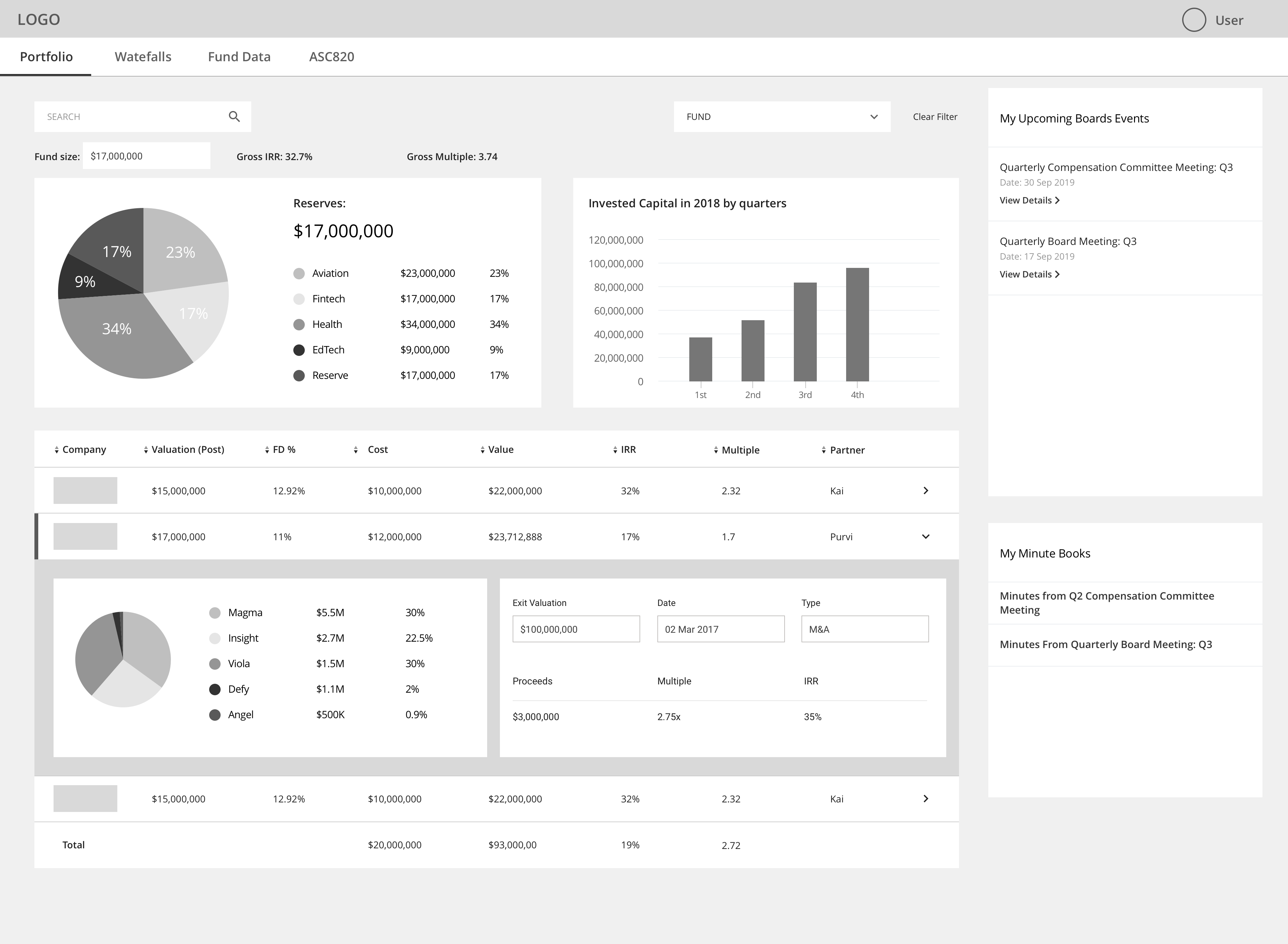Click the Fund size input field
This screenshot has height=944, width=1288.
coord(146,156)
